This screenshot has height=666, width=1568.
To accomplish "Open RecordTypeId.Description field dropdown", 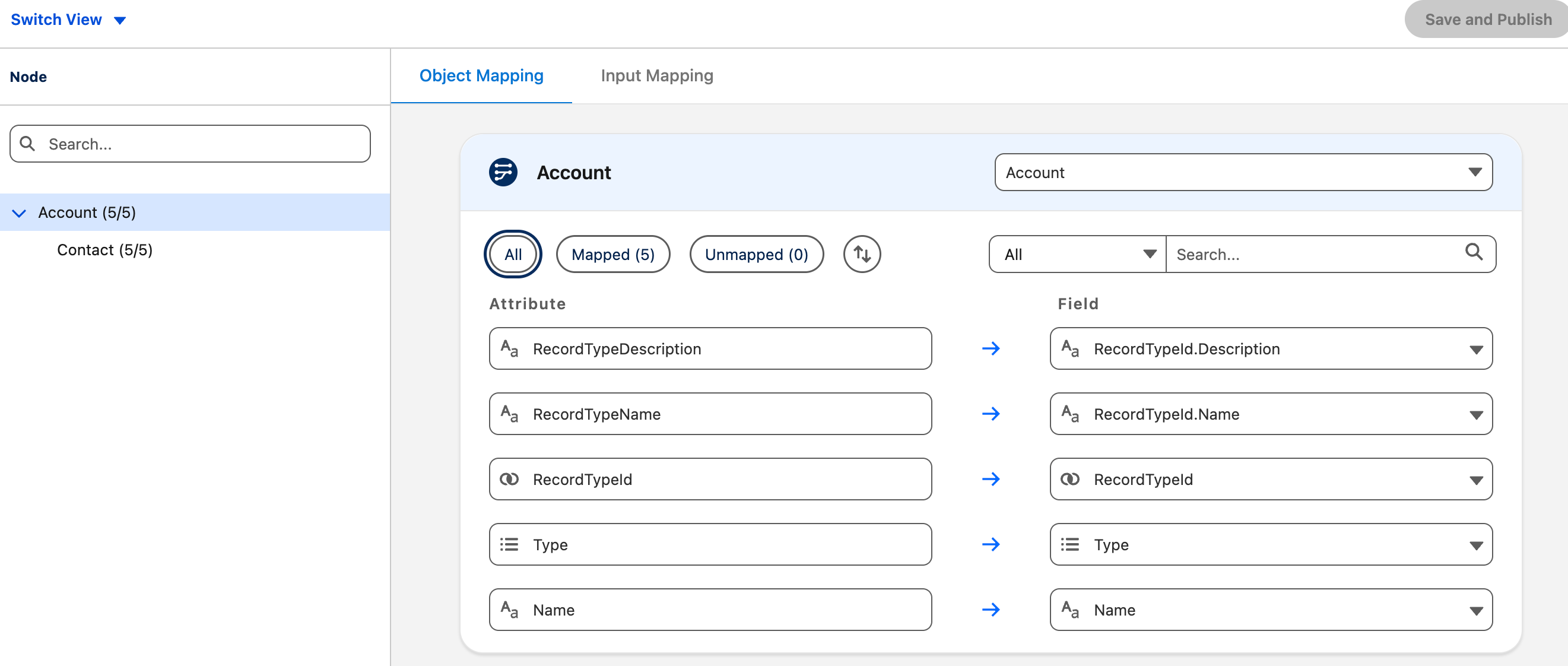I will 1271,349.
